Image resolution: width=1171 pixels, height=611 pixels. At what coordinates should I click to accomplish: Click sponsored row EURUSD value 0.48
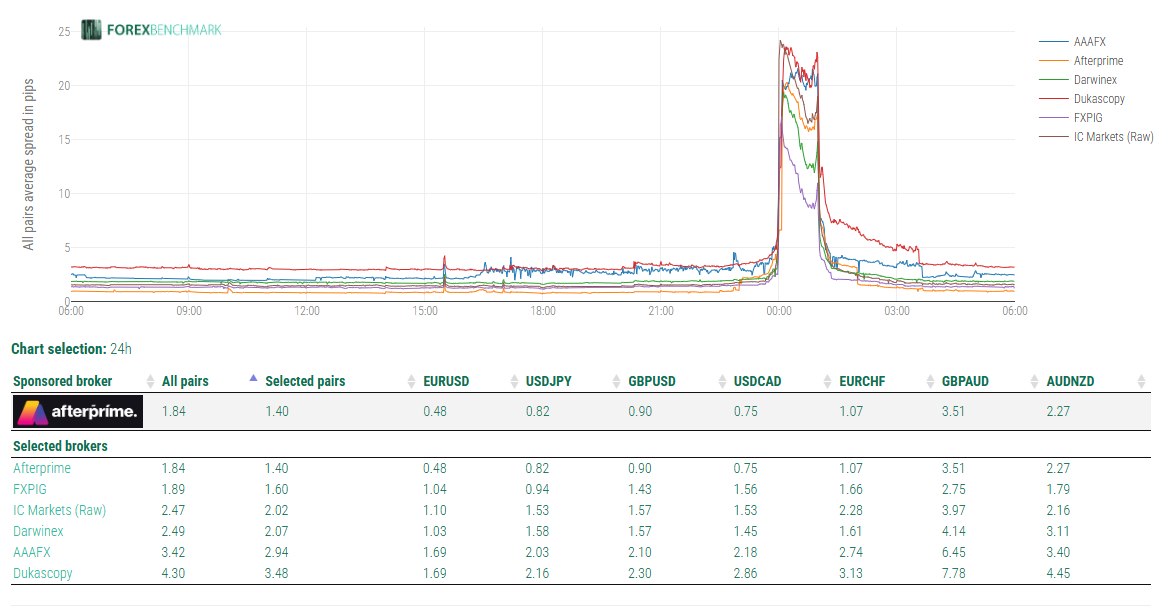435,411
